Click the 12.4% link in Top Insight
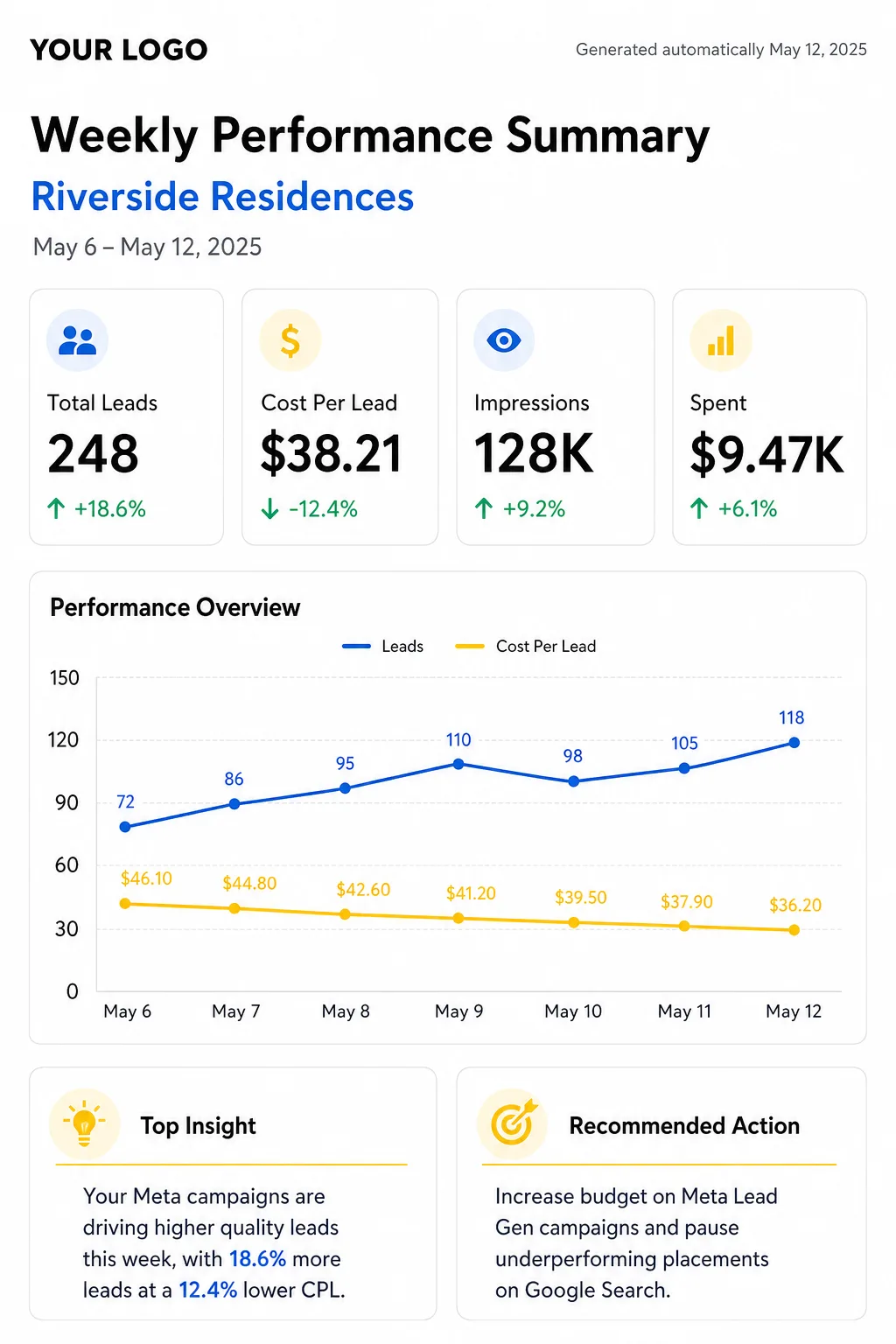Image resolution: width=896 pixels, height=1344 pixels. click(x=208, y=1291)
